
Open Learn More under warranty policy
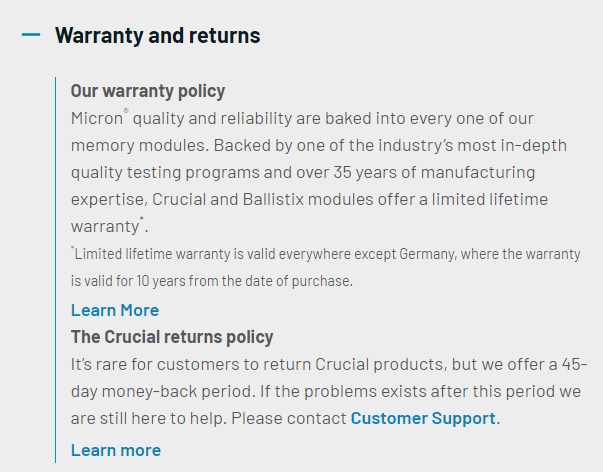click(x=114, y=310)
